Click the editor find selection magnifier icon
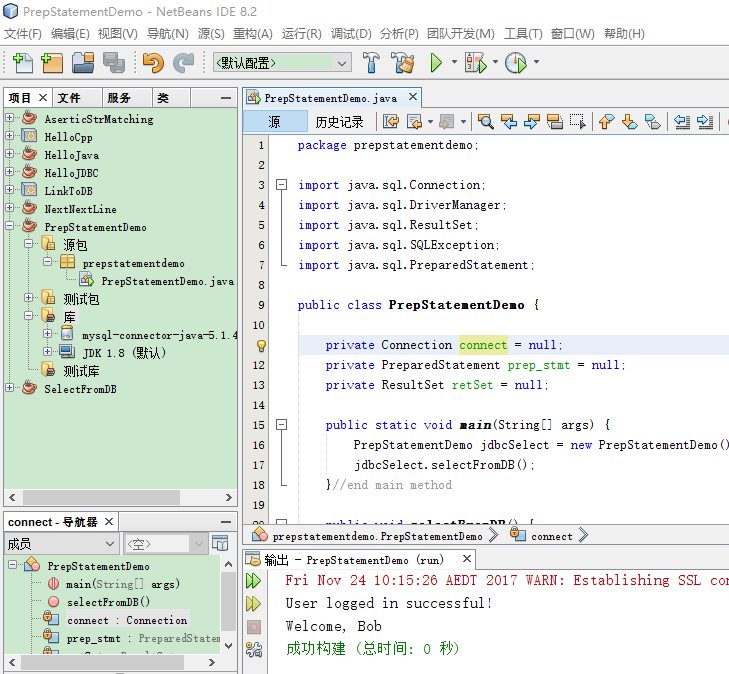This screenshot has height=674, width=729. [485, 122]
